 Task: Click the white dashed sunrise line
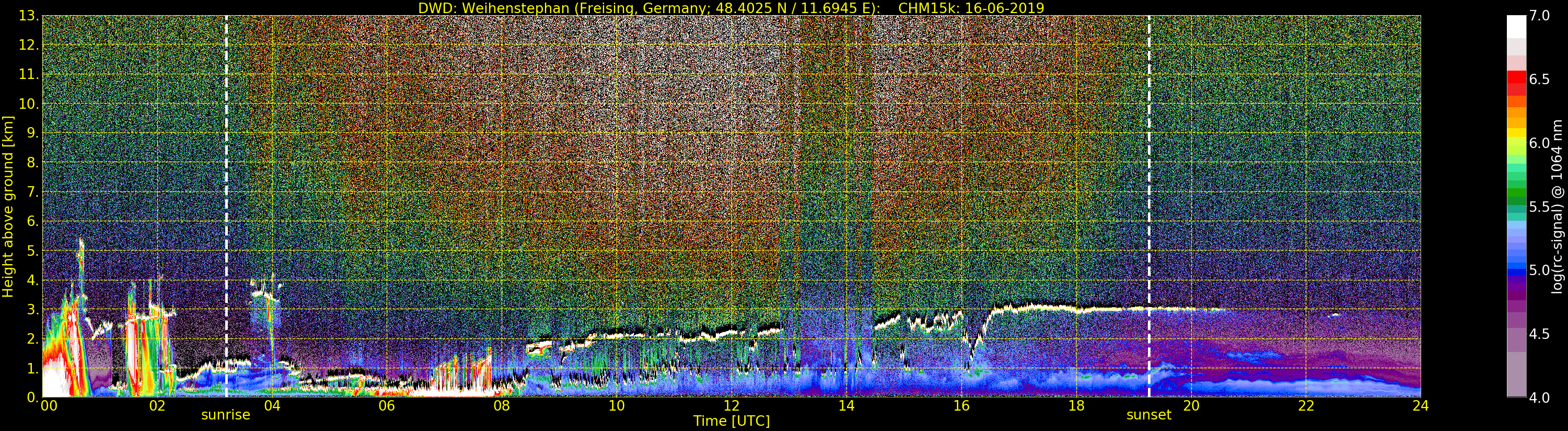pos(226,183)
